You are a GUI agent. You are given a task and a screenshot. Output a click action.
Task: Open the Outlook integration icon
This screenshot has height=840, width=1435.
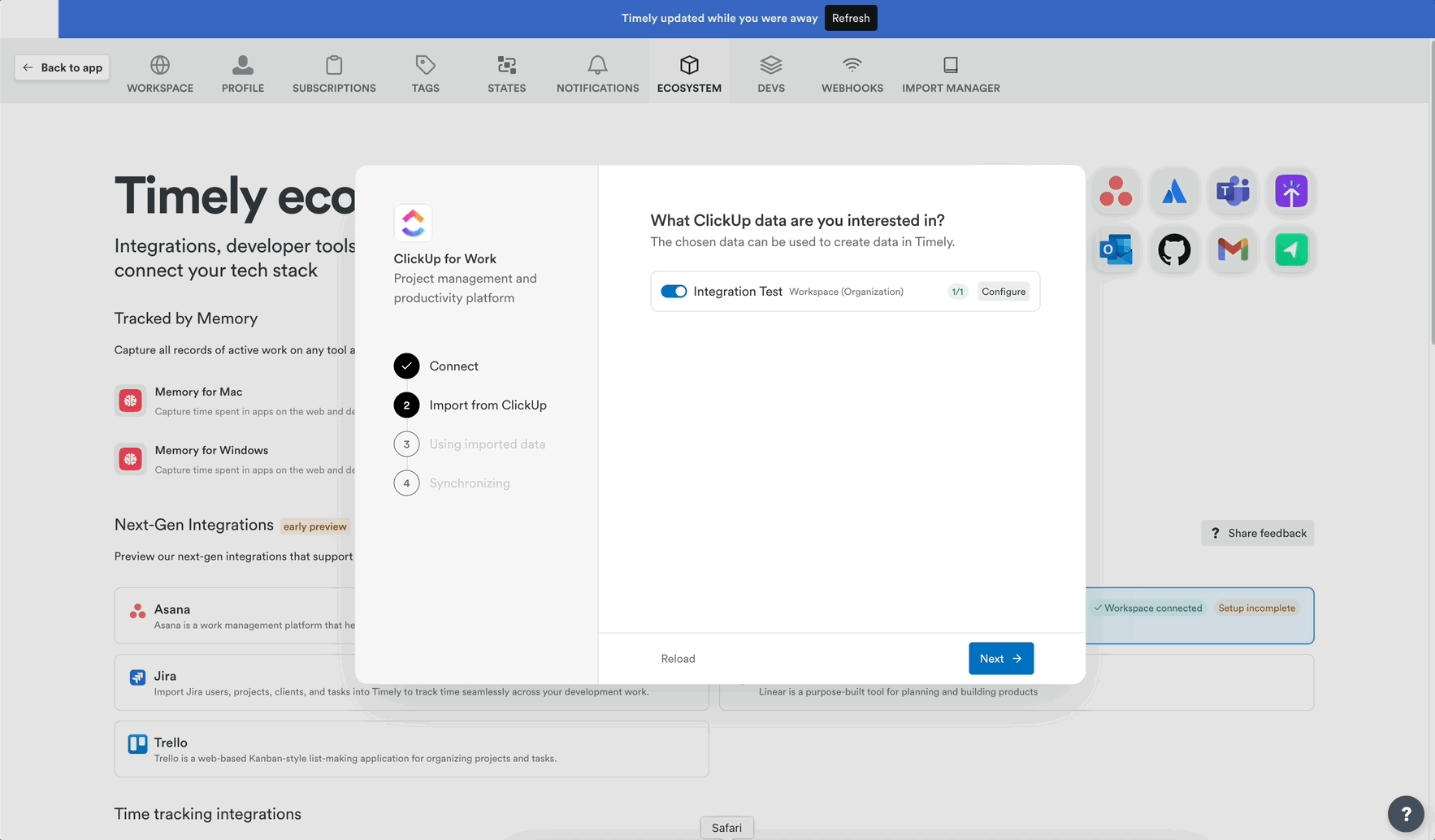1116,250
